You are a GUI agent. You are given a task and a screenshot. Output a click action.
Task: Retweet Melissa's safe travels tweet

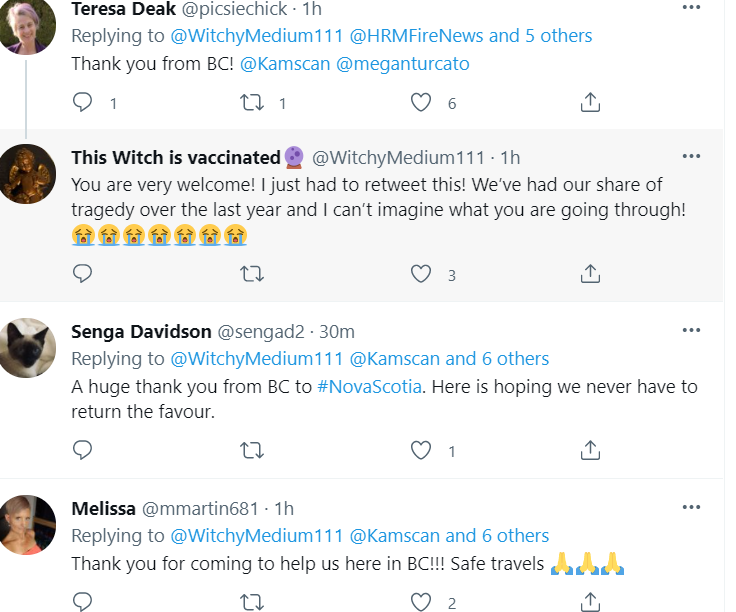pyautogui.click(x=253, y=602)
